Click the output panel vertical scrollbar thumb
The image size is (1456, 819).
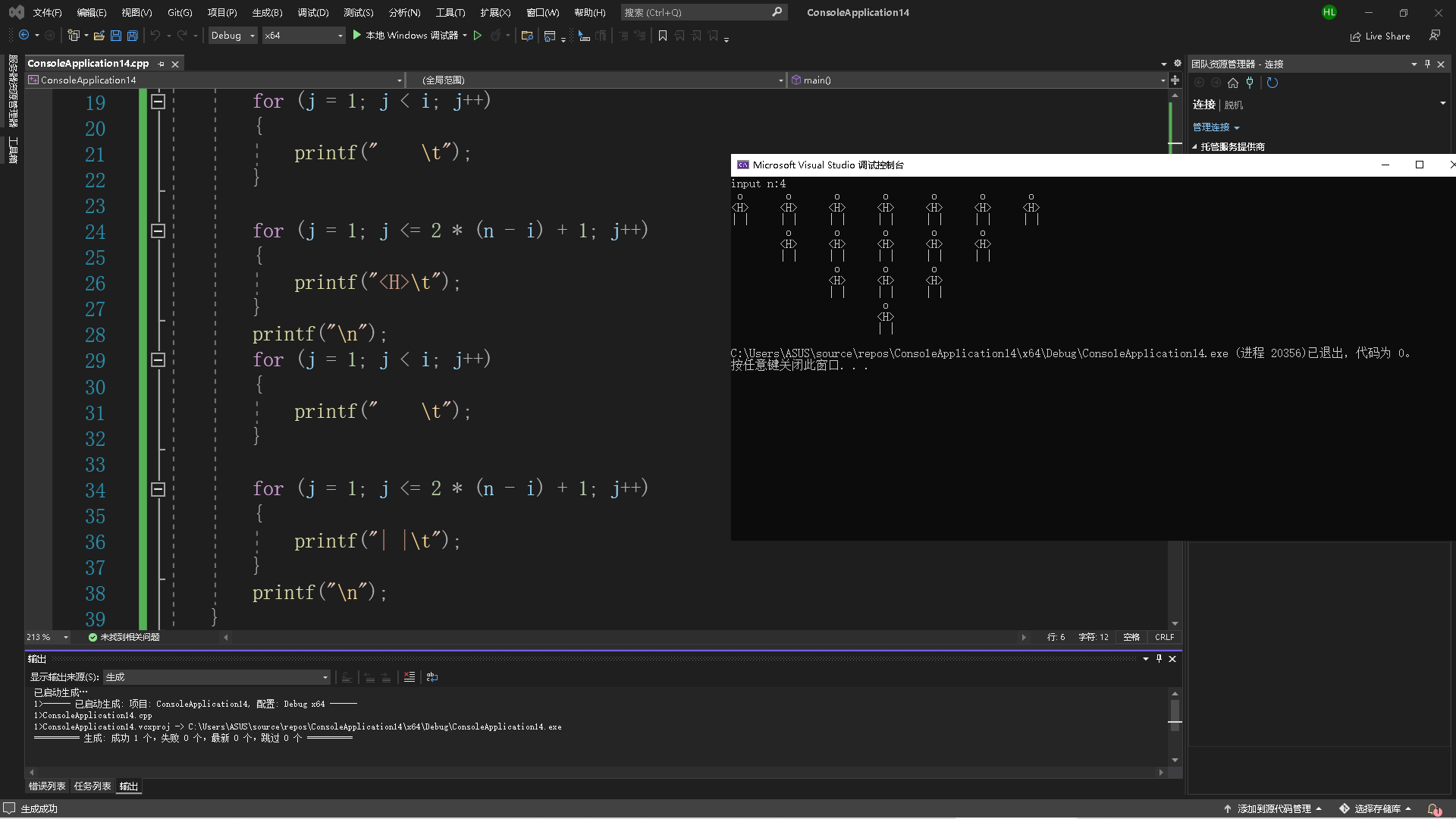pos(1175,713)
